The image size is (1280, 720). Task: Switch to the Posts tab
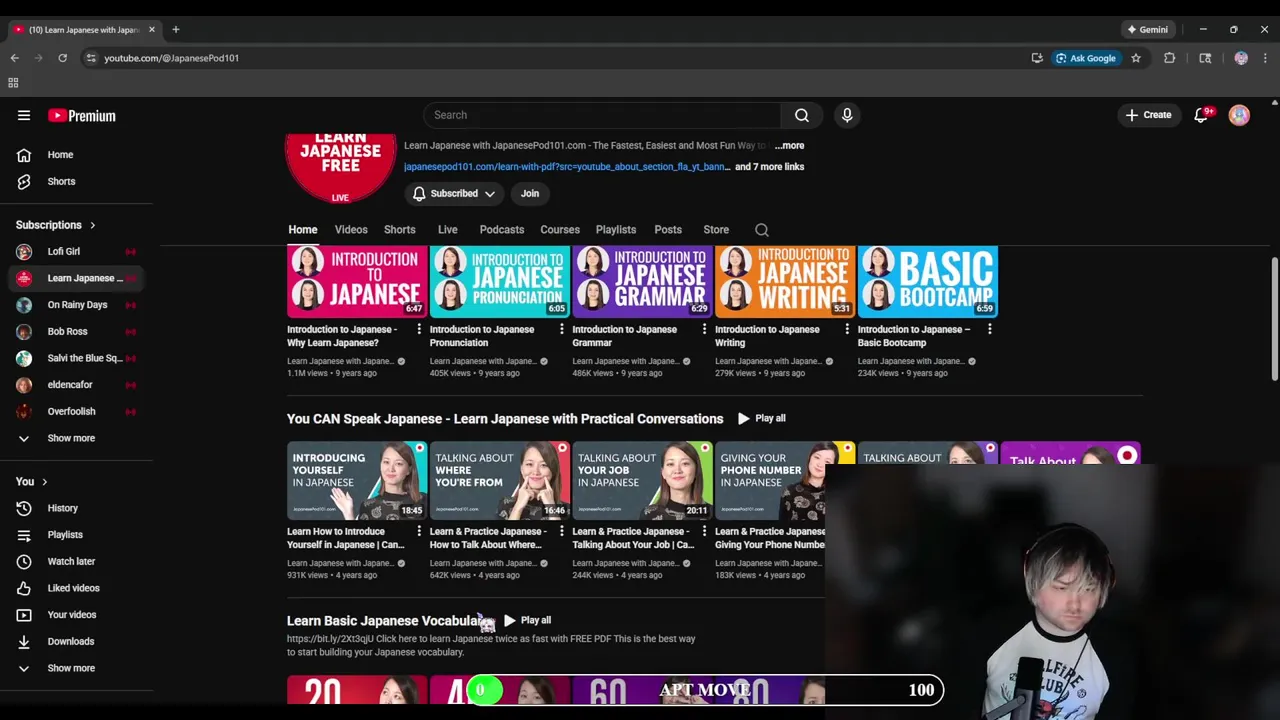pos(668,230)
